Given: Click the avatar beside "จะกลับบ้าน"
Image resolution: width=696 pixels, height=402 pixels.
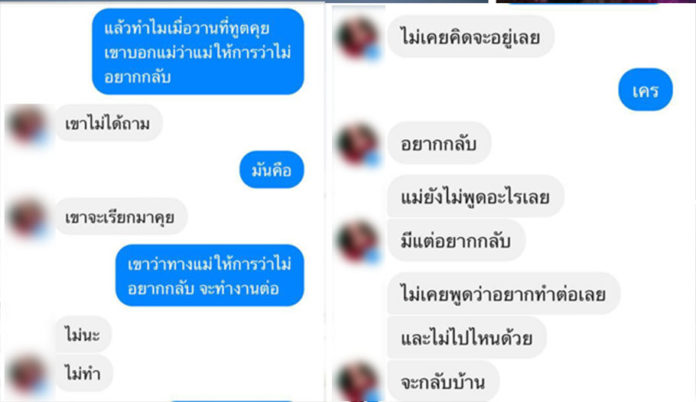Looking at the screenshot, I should (358, 382).
